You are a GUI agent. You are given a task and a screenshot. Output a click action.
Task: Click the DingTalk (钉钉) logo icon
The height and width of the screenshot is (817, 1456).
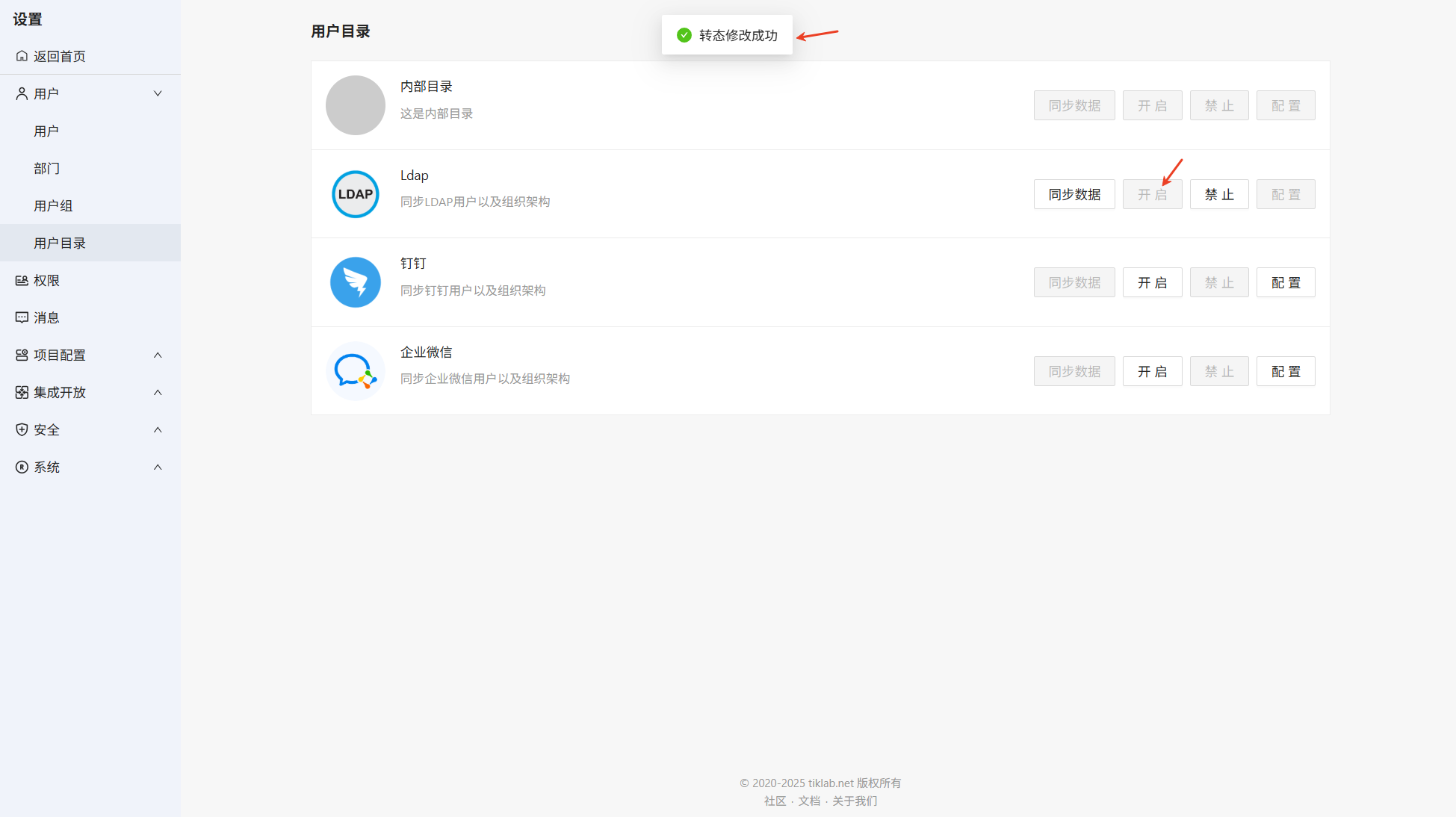(355, 282)
